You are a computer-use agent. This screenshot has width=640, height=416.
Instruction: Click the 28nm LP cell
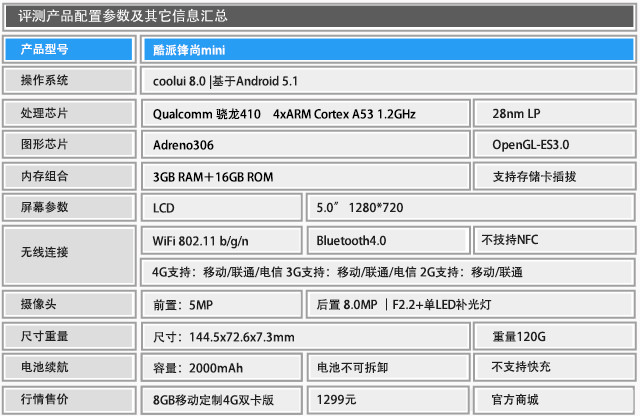point(554,113)
